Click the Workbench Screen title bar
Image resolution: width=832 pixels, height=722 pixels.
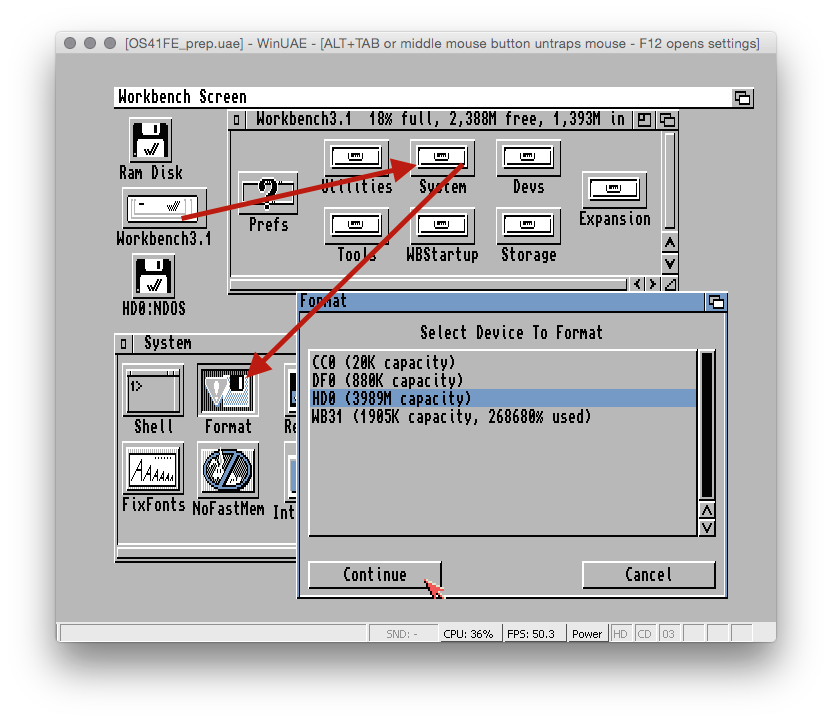[x=423, y=97]
